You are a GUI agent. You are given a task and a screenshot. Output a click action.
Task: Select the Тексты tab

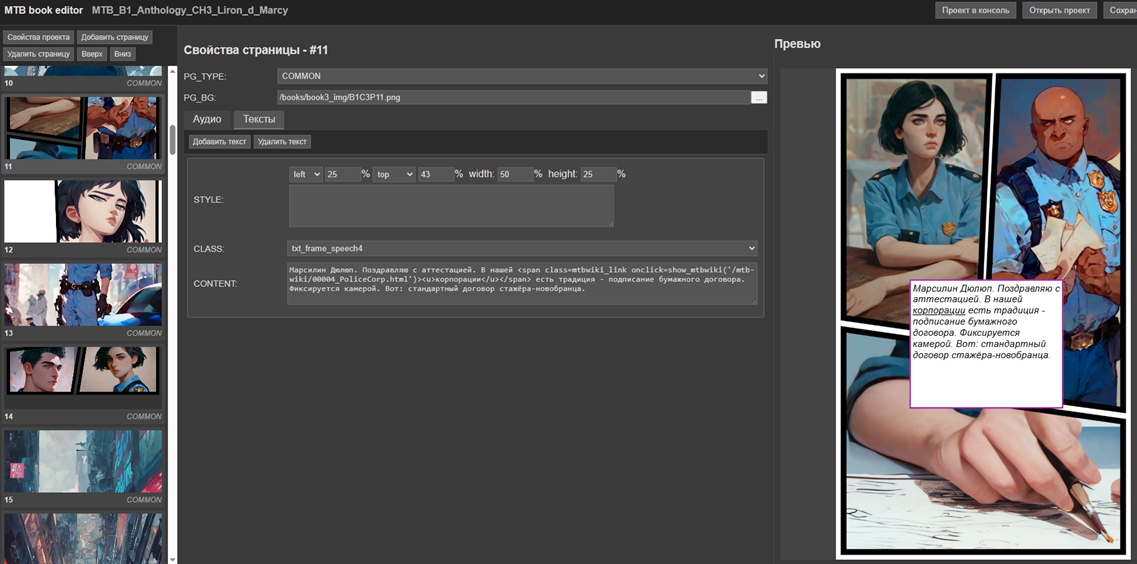(259, 120)
